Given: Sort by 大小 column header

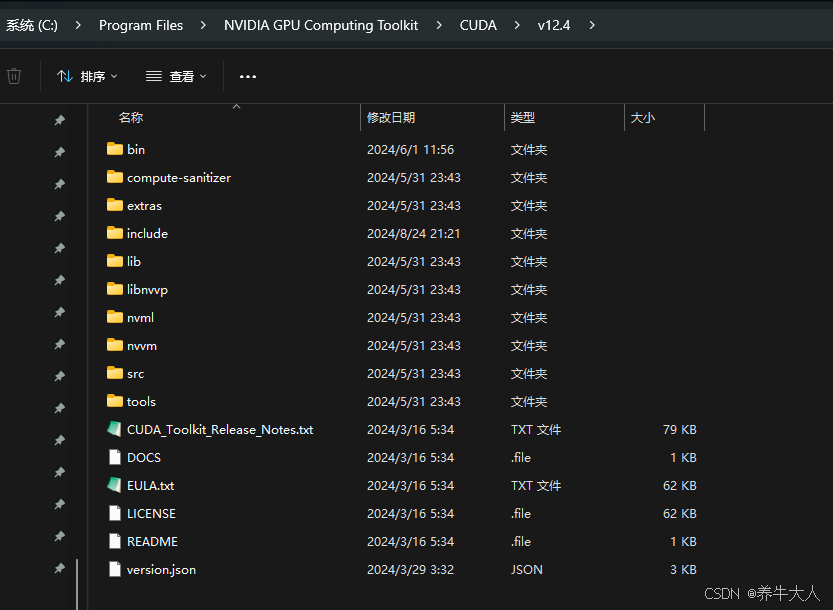Looking at the screenshot, I should pyautogui.click(x=642, y=117).
